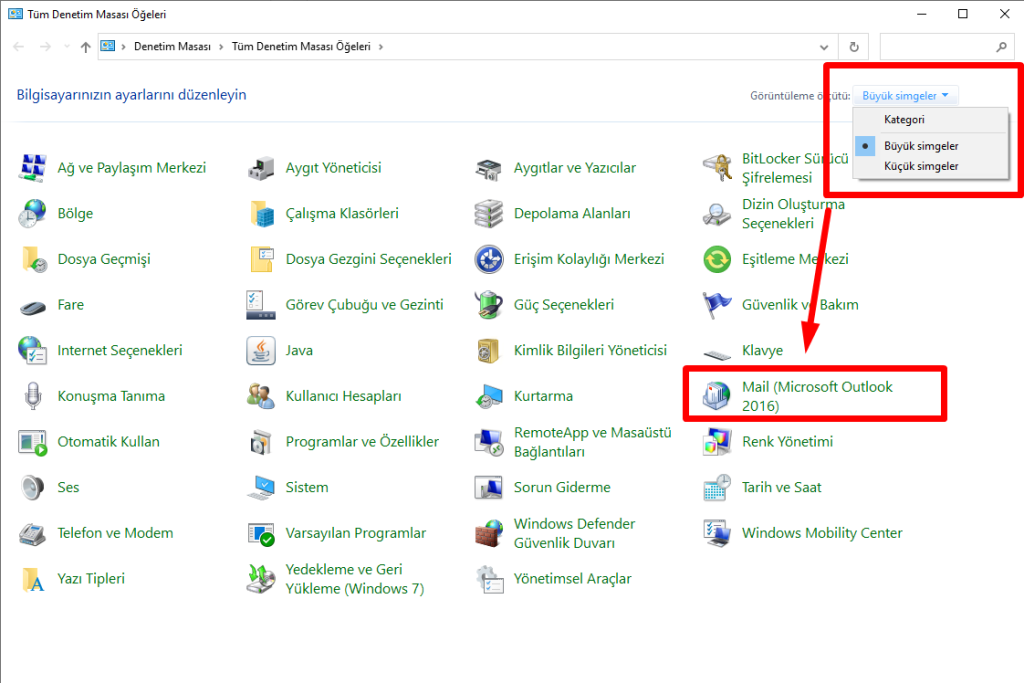Click the Programlar ve Özellikler link

coord(362,442)
